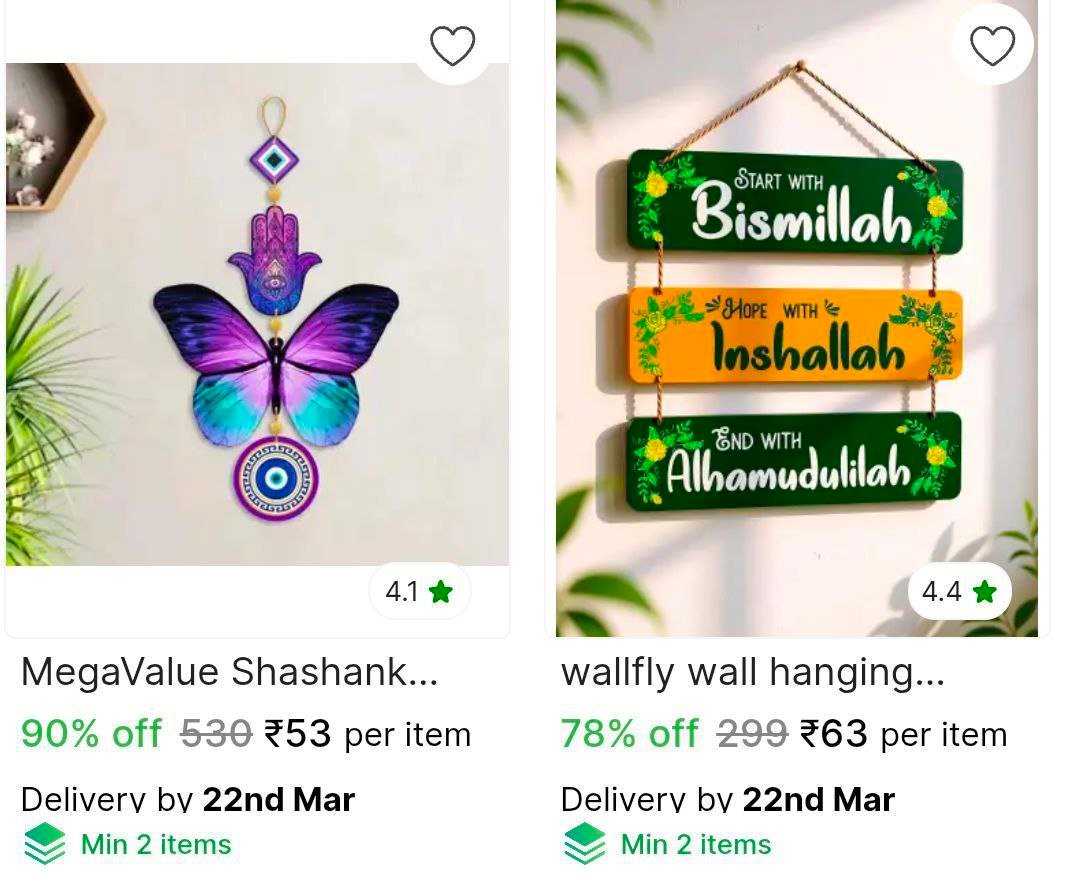Viewport: 1066px width, 891px height.
Task: Open the butterfly evil eye product image
Action: point(258,314)
